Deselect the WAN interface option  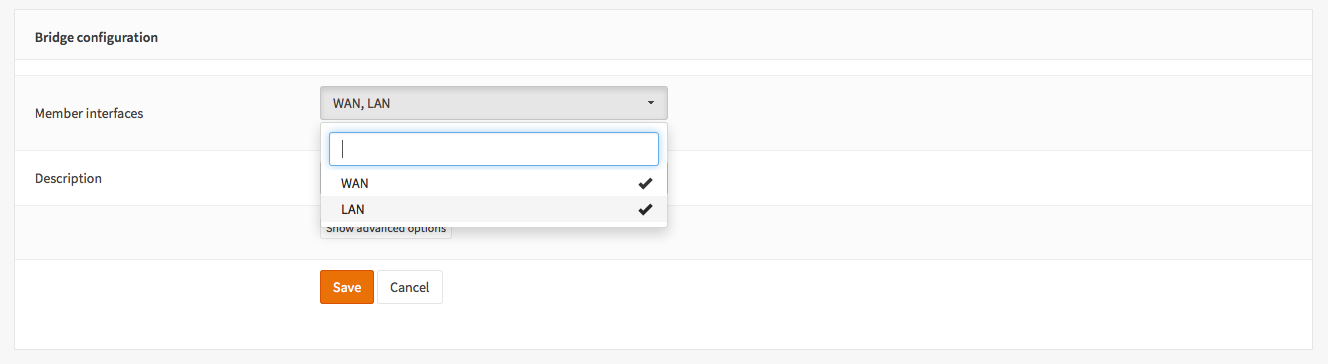coord(494,183)
